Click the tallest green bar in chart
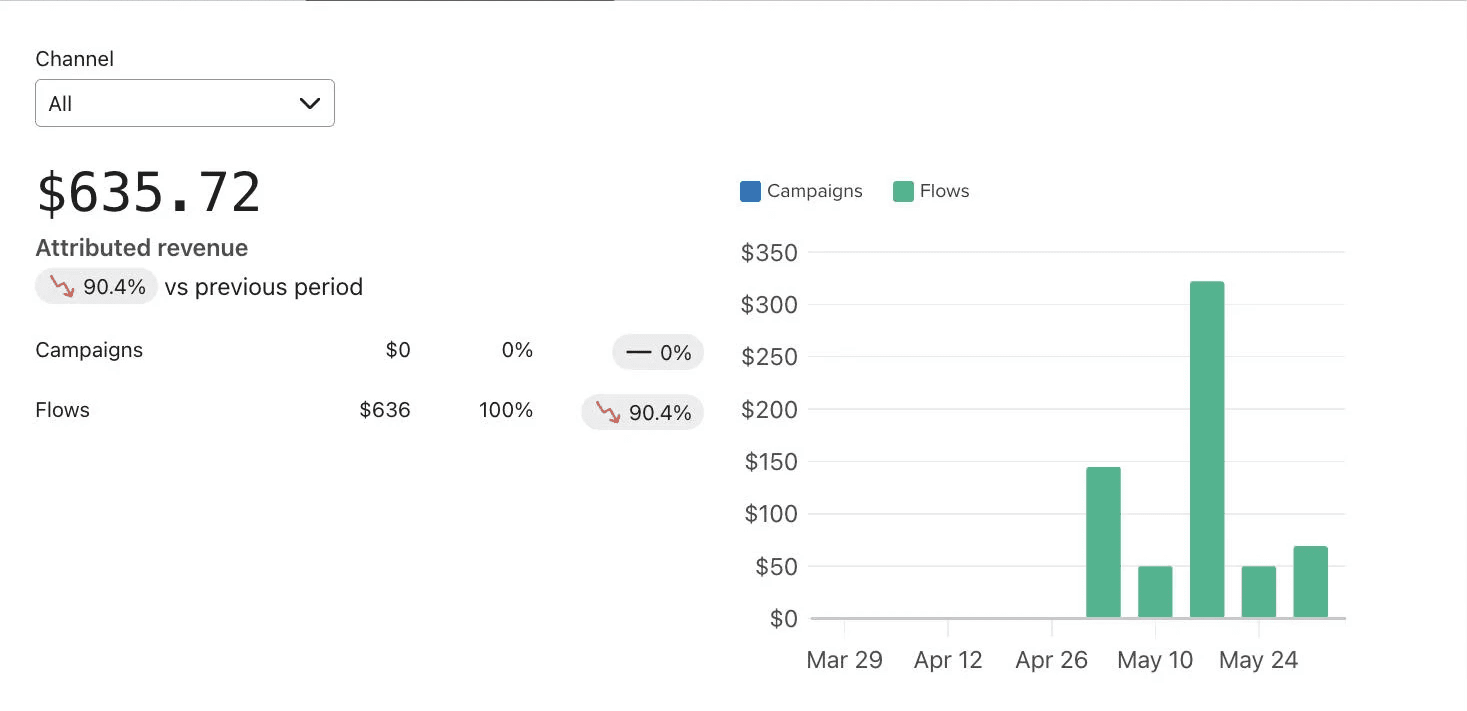 point(1207,449)
